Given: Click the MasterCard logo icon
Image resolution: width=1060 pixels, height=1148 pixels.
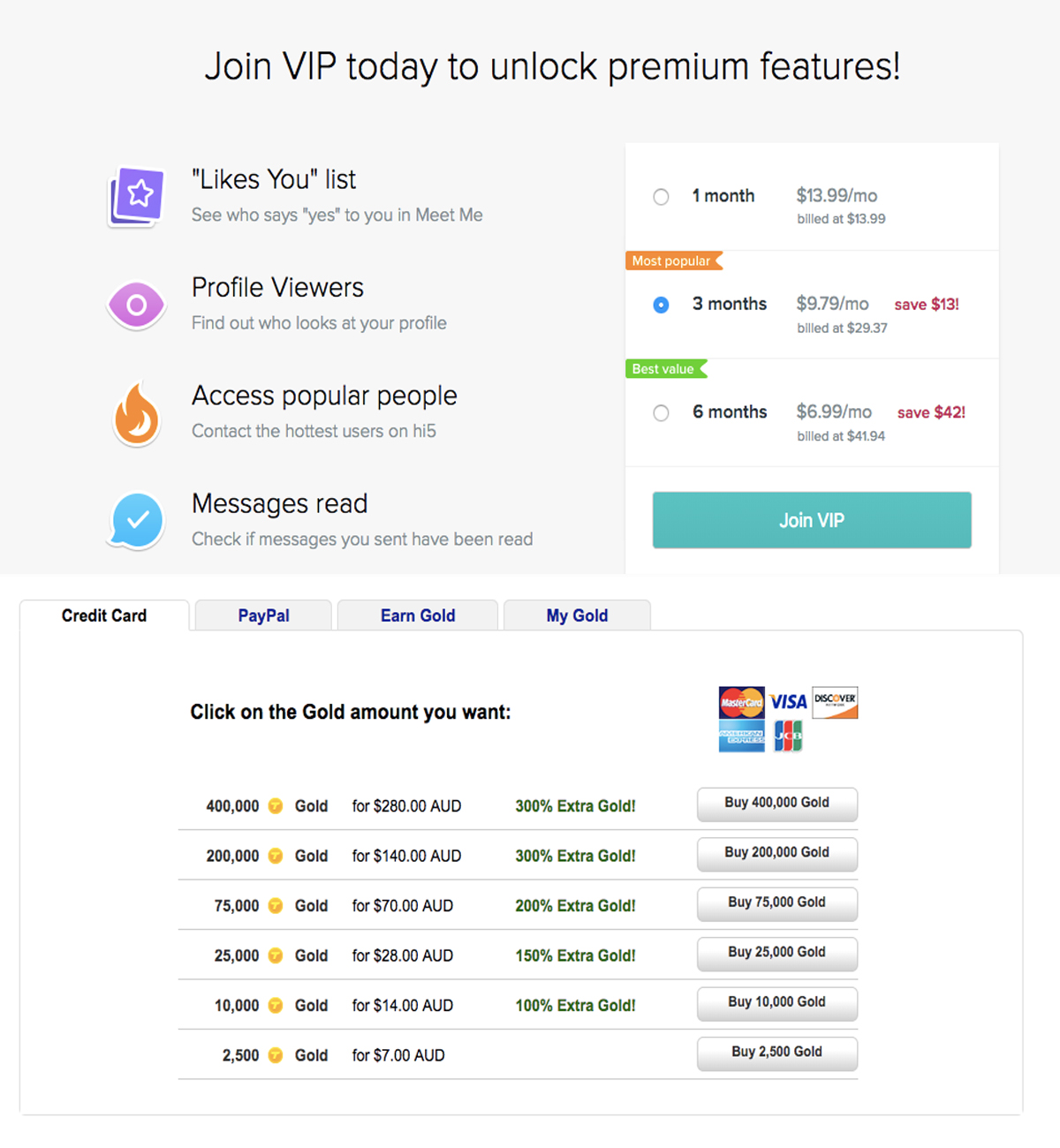Looking at the screenshot, I should click(741, 702).
